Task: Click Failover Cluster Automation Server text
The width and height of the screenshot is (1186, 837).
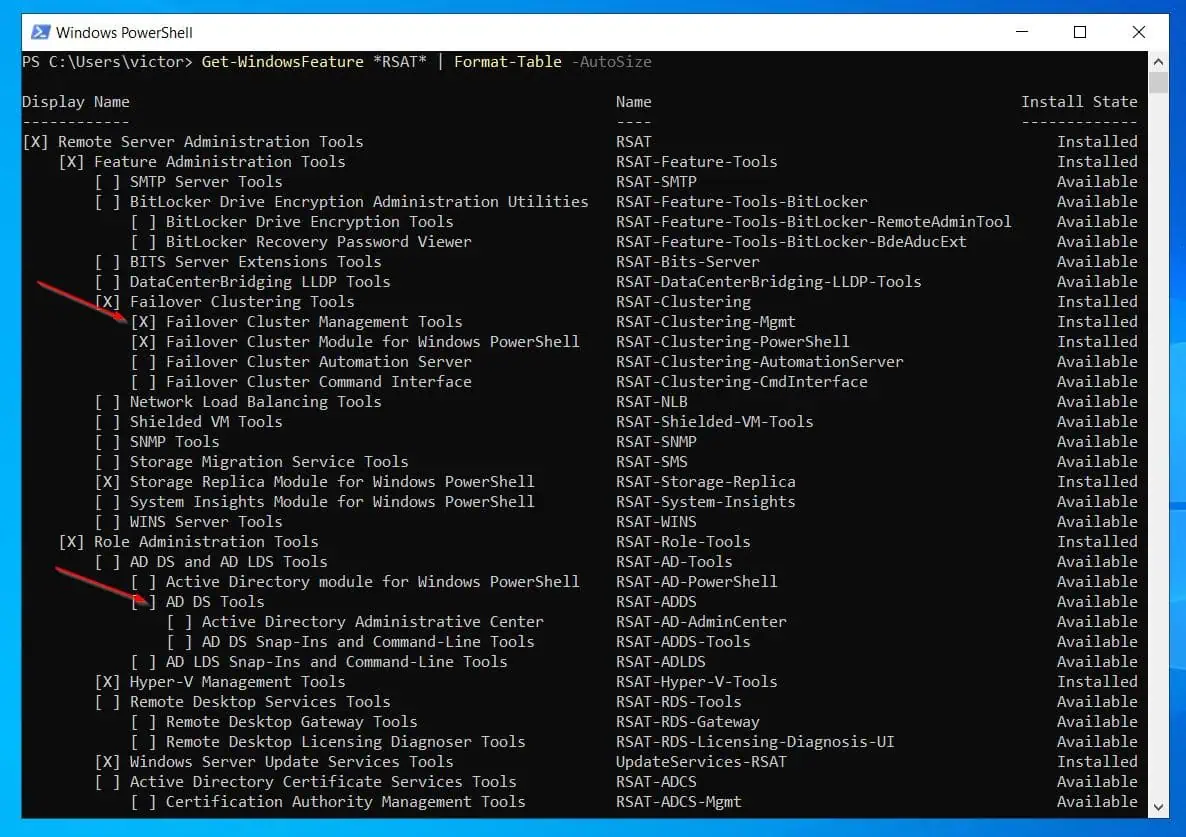Action: pos(318,362)
